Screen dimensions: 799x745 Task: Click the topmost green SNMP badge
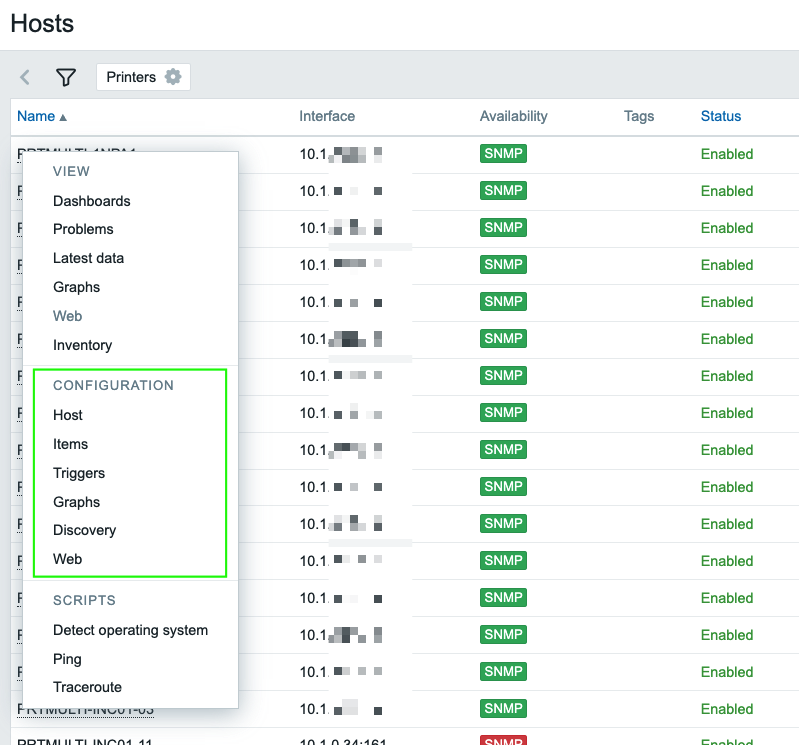[x=503, y=154]
